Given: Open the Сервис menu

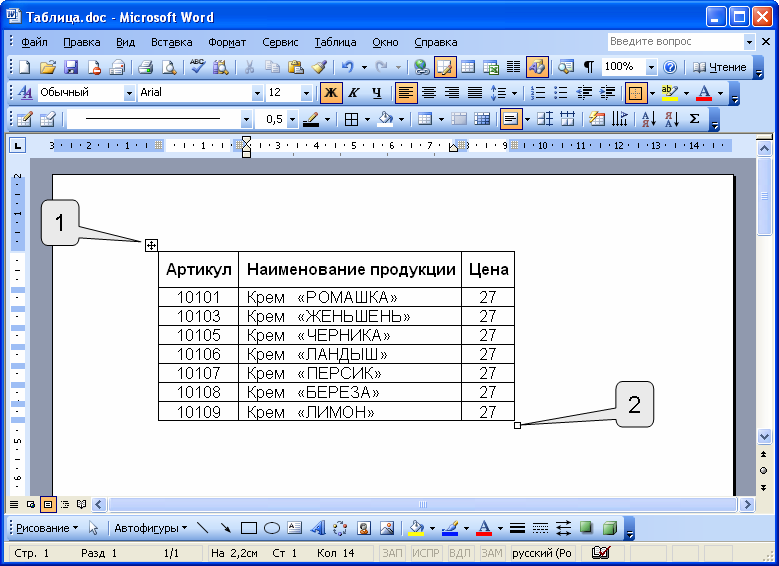Looking at the screenshot, I should tap(280, 42).
